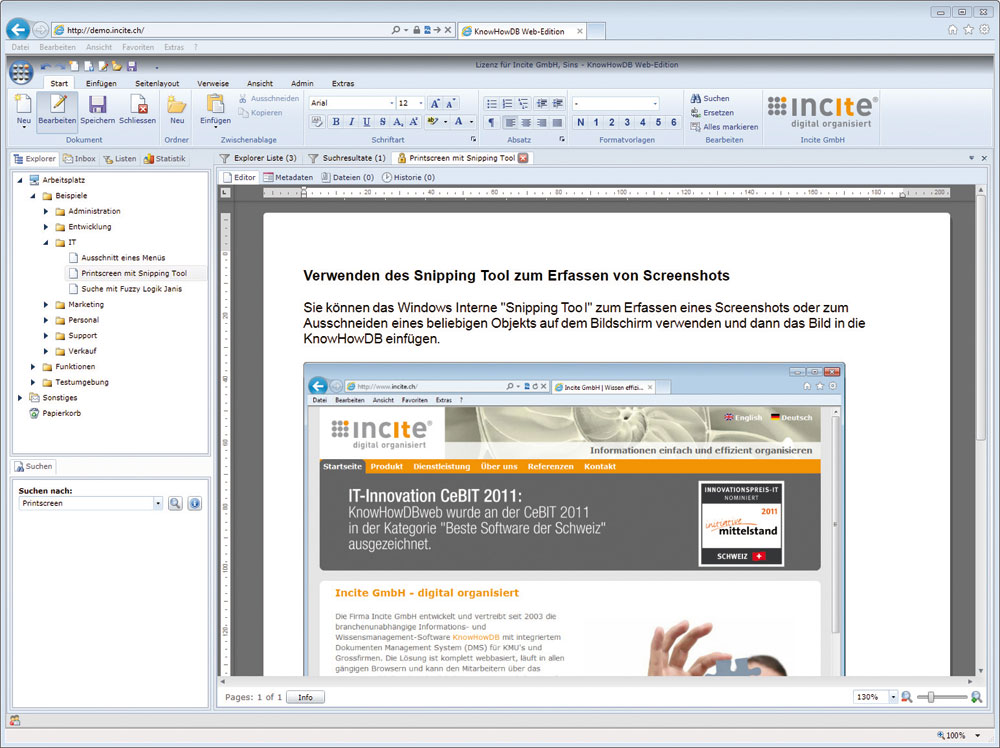The height and width of the screenshot is (748, 1000).
Task: Open Verweise ribbon tab
Action: click(x=213, y=84)
